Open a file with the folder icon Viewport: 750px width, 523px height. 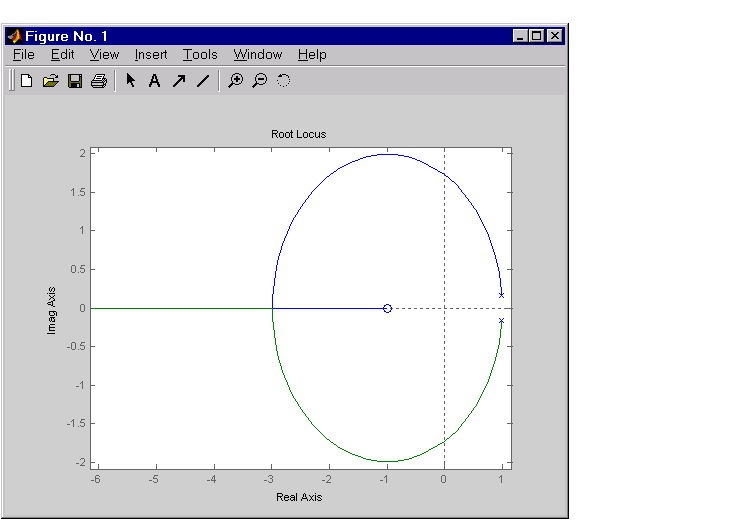(x=50, y=81)
